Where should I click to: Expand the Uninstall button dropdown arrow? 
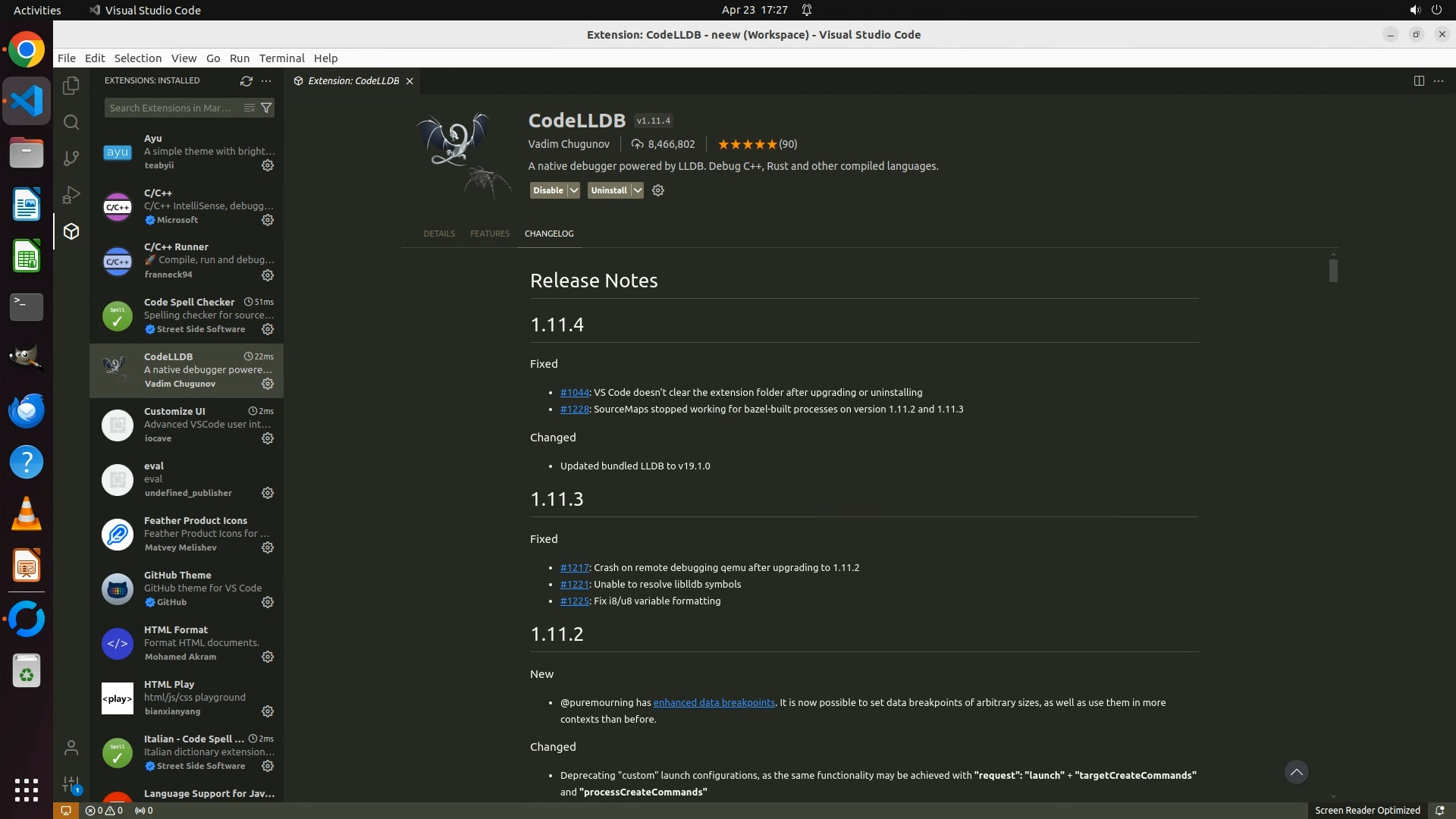tap(638, 190)
